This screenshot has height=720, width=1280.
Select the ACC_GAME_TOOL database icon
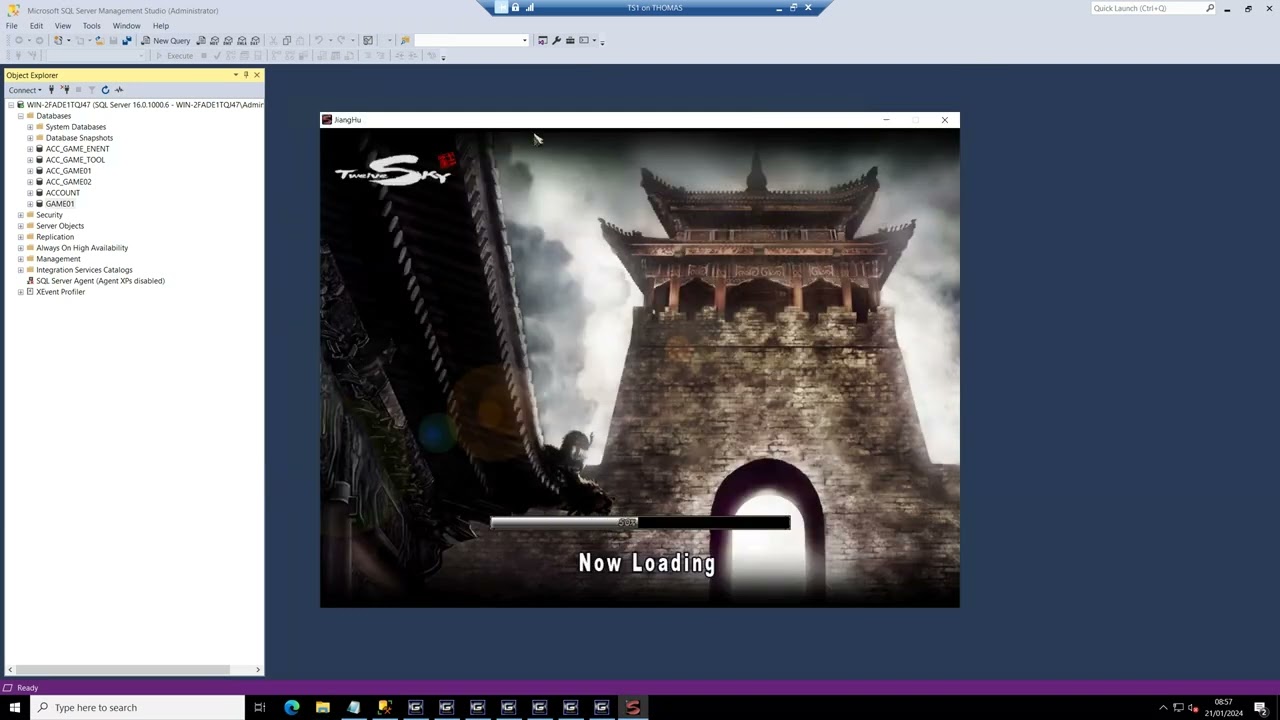point(40,160)
